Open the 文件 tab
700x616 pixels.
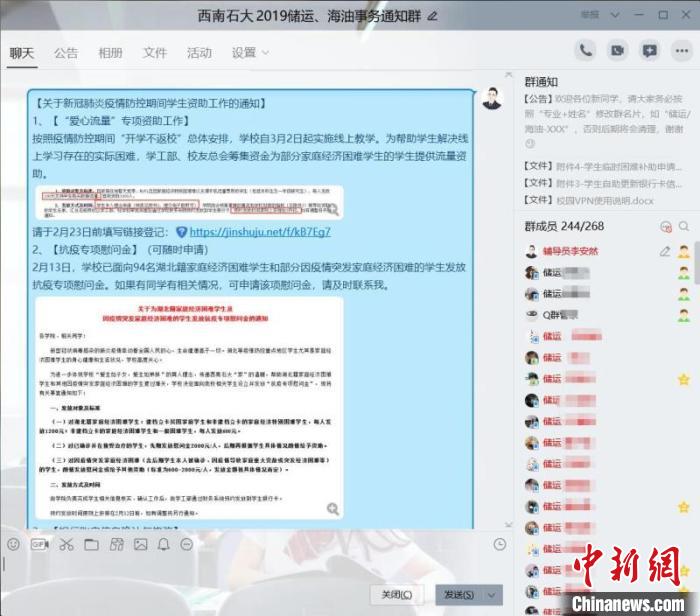point(154,53)
